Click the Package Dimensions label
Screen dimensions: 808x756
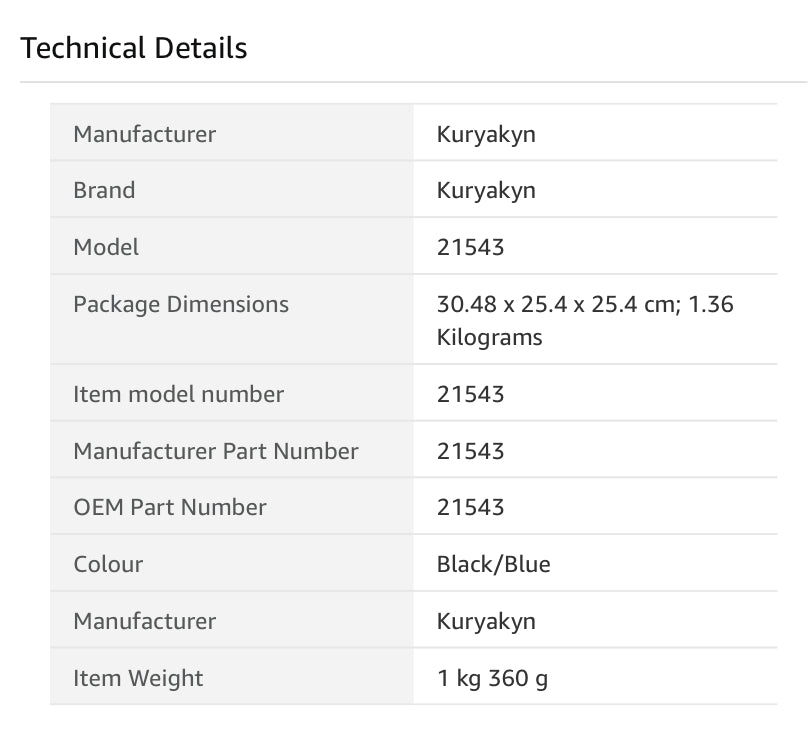181,304
